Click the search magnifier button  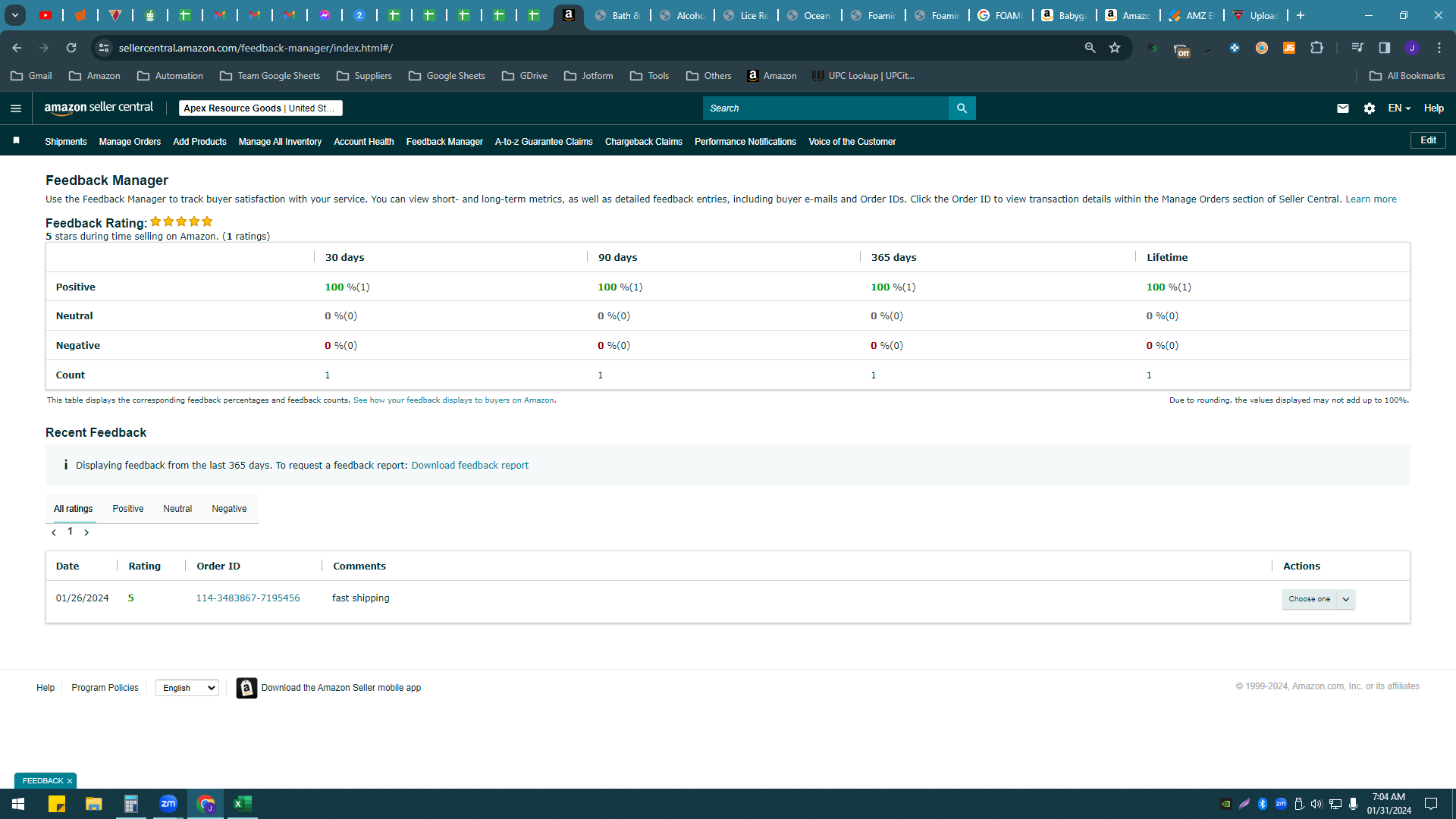pyautogui.click(x=962, y=108)
